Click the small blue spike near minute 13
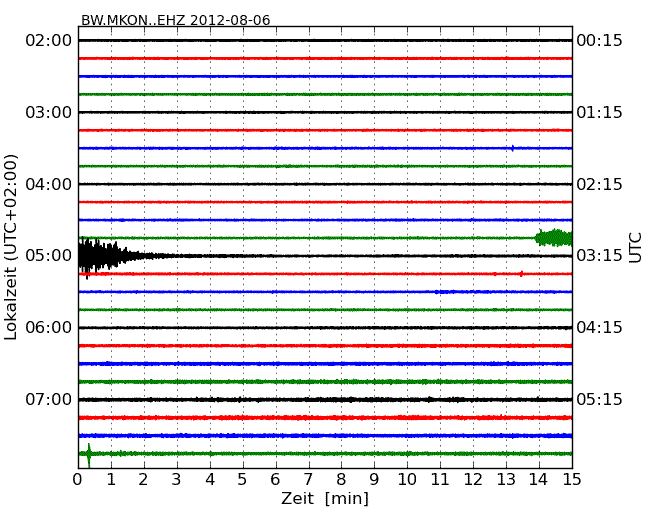Viewport: 650px width, 520px height. tap(513, 148)
